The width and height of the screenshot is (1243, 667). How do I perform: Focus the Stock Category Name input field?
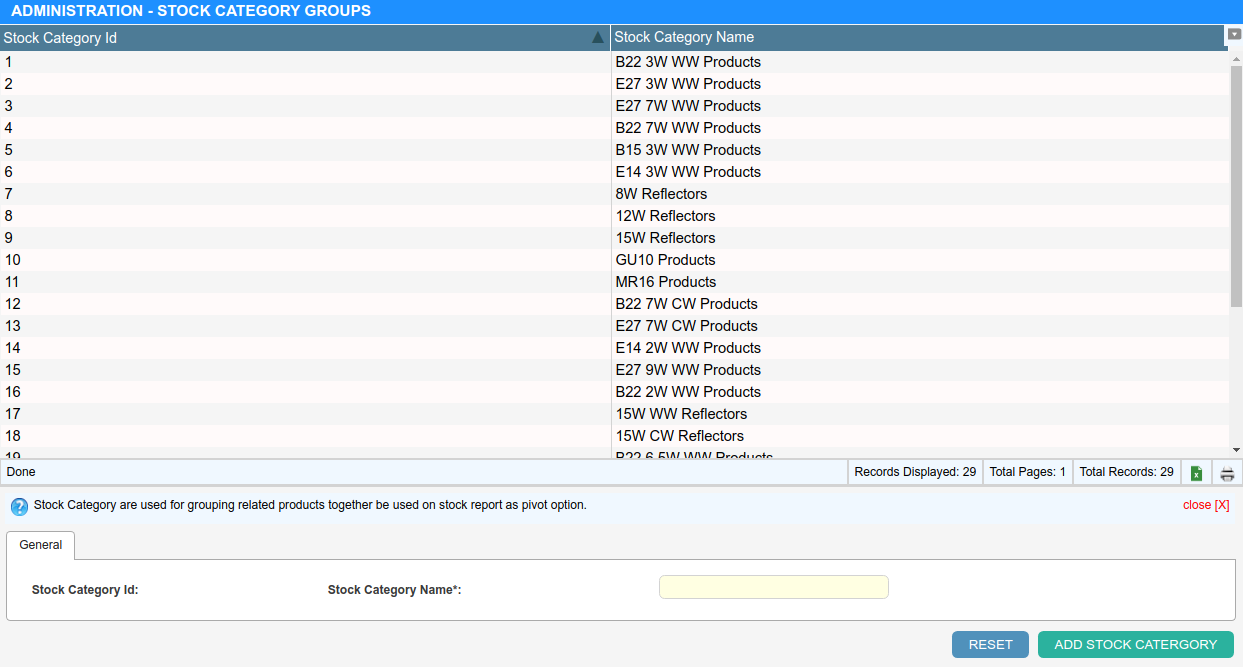click(x=773, y=587)
